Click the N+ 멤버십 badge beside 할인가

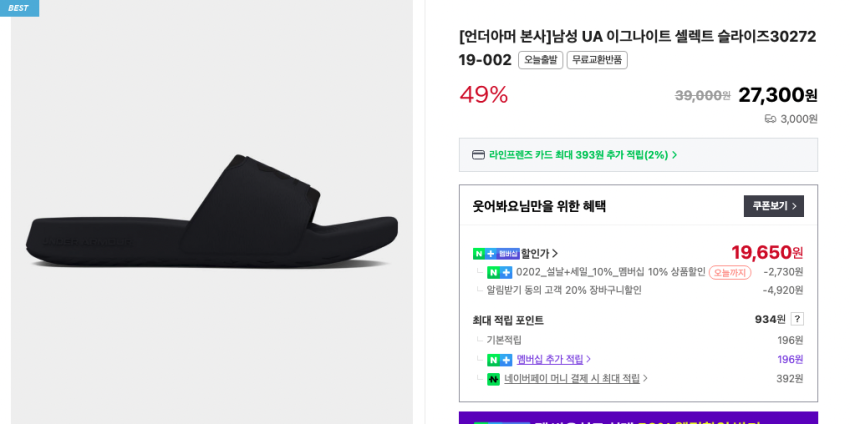pyautogui.click(x=496, y=254)
